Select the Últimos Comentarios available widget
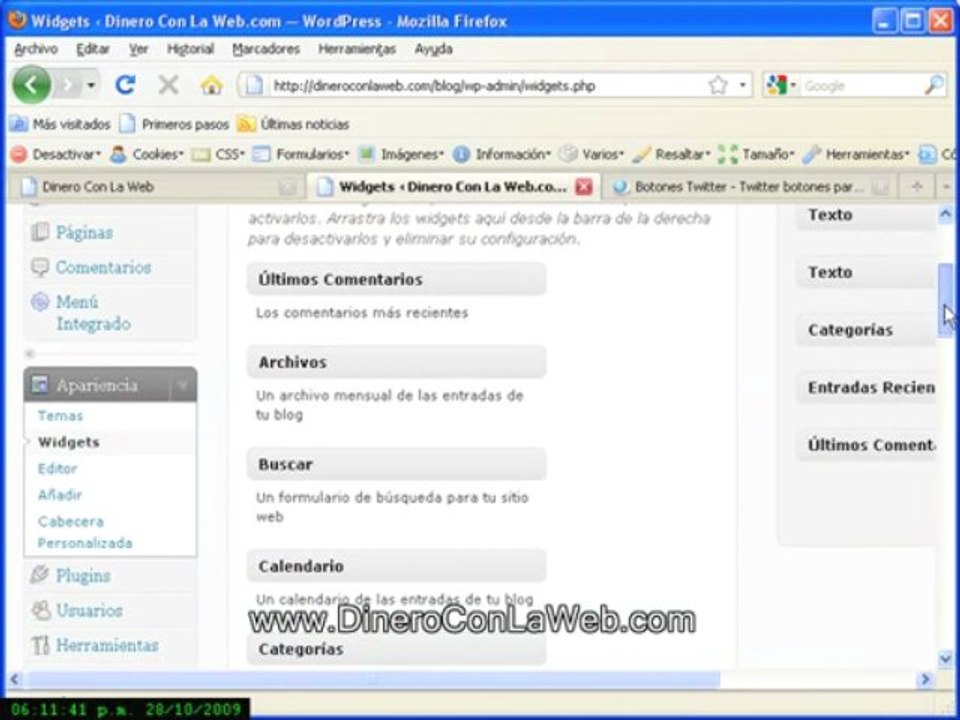This screenshot has width=960, height=720. [x=396, y=279]
